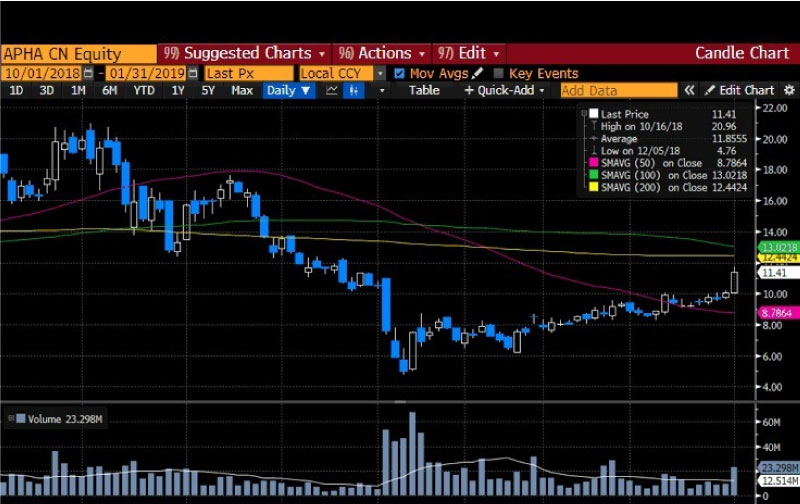800x504 pixels.
Task: Click the Add Data input field
Action: 618,90
